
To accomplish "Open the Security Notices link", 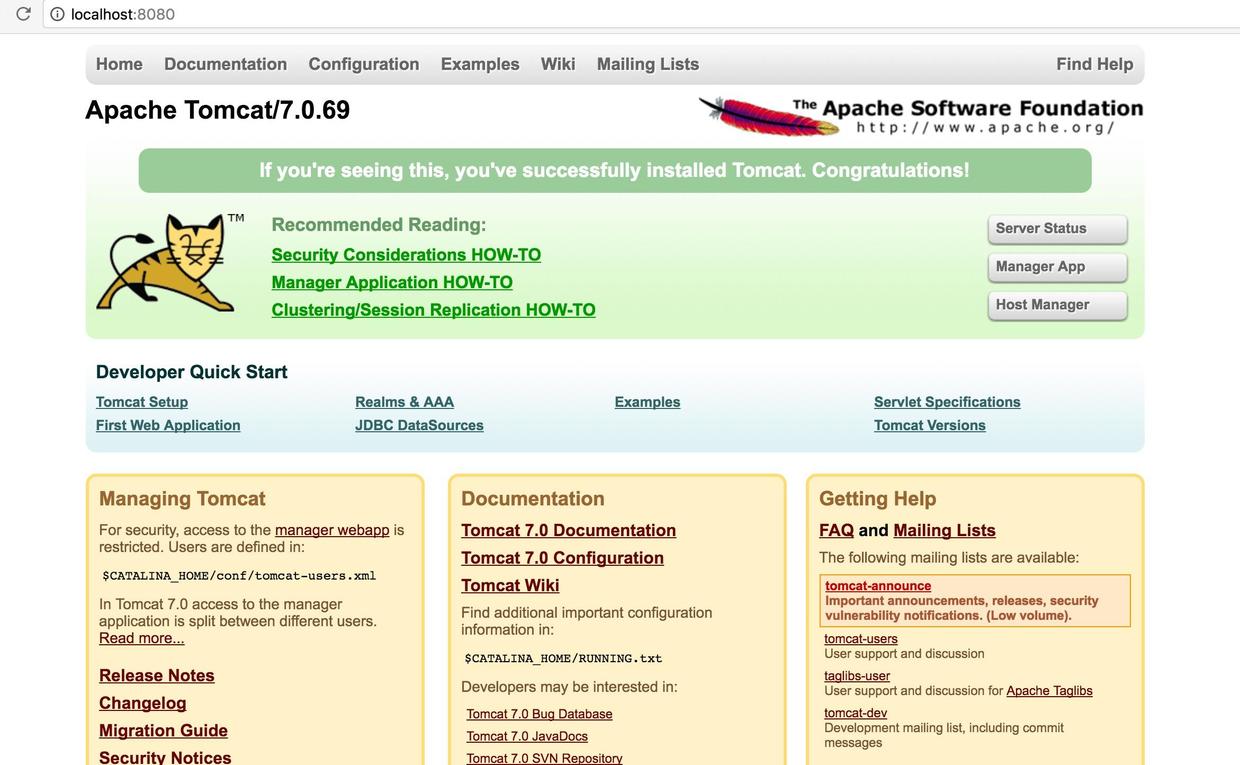I will 165,757.
